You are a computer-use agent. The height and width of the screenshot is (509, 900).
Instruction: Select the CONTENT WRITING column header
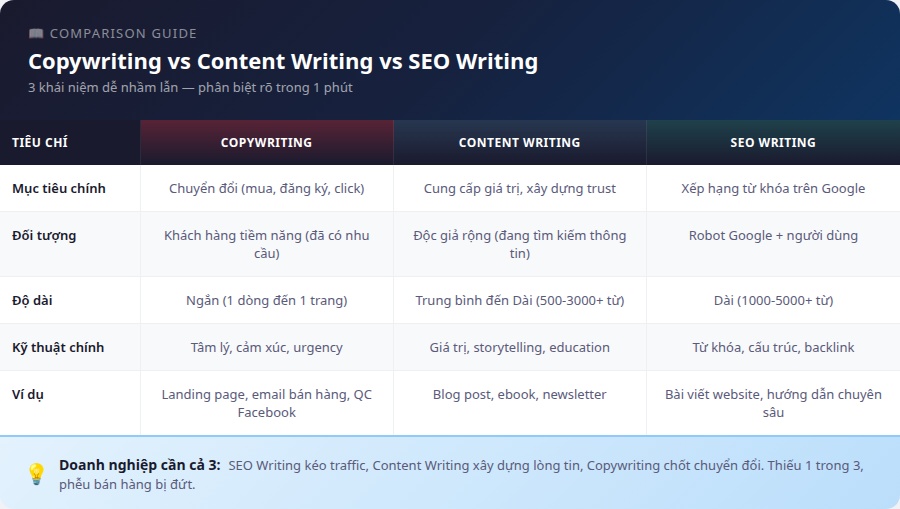coord(520,142)
